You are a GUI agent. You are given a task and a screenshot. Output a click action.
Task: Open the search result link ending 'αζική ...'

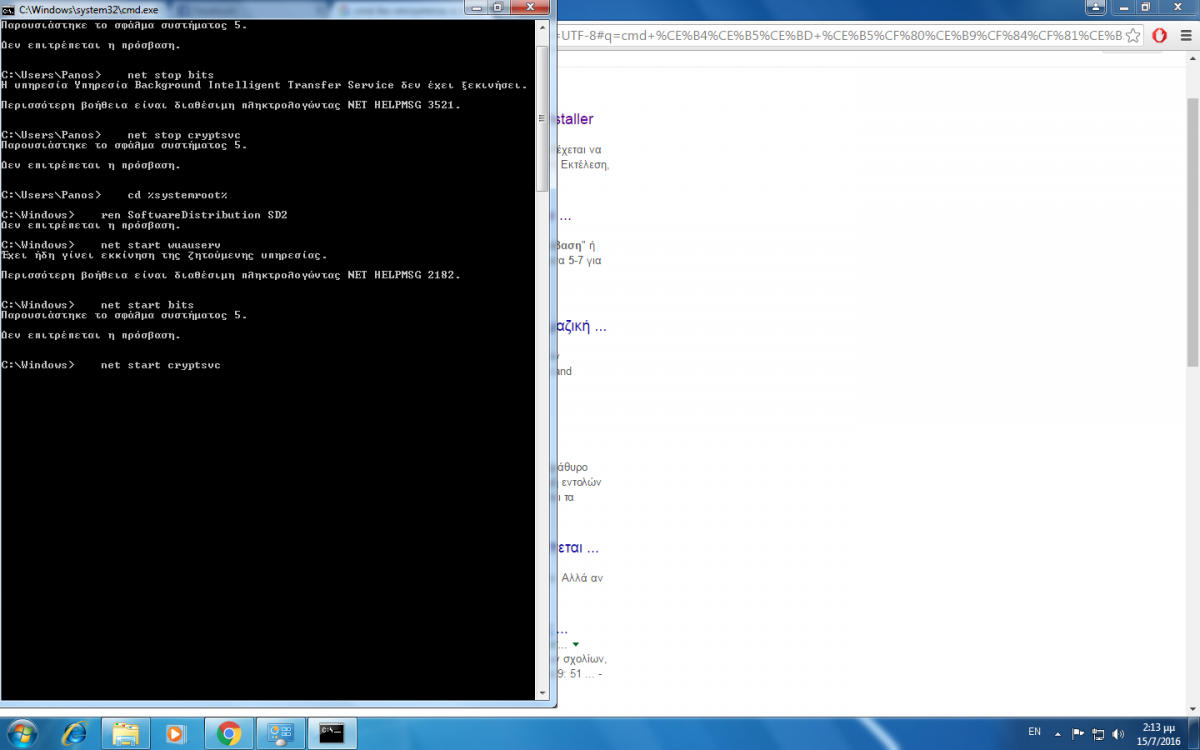(x=582, y=326)
